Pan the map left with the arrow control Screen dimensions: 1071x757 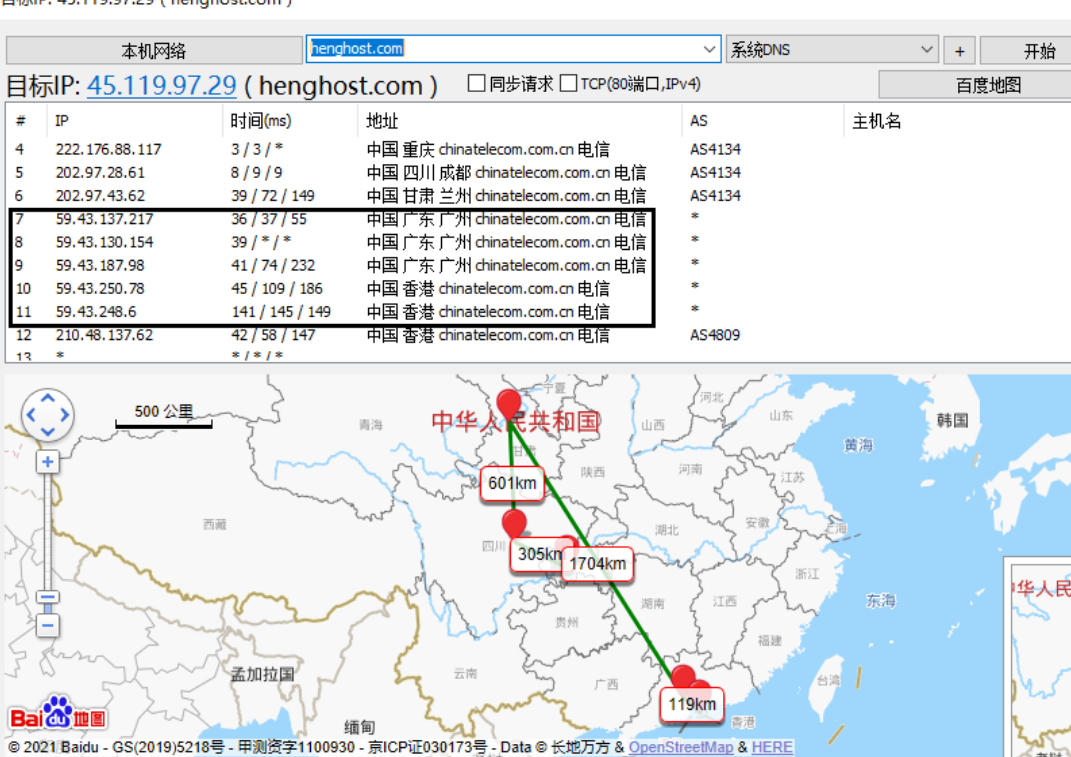click(x=30, y=415)
